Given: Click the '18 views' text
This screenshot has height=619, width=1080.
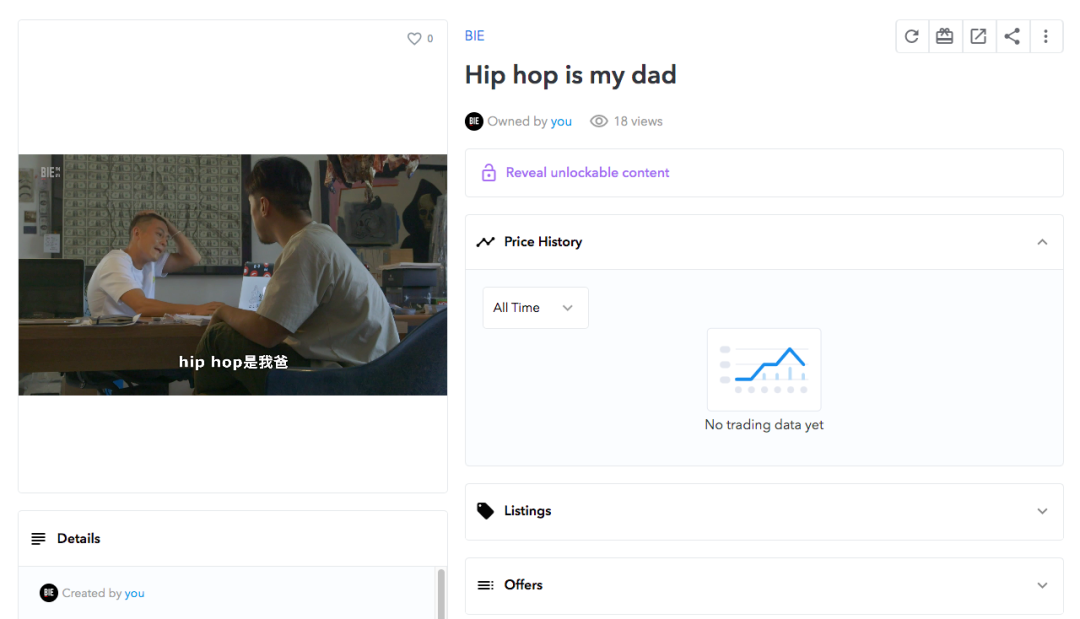Looking at the screenshot, I should coord(638,121).
